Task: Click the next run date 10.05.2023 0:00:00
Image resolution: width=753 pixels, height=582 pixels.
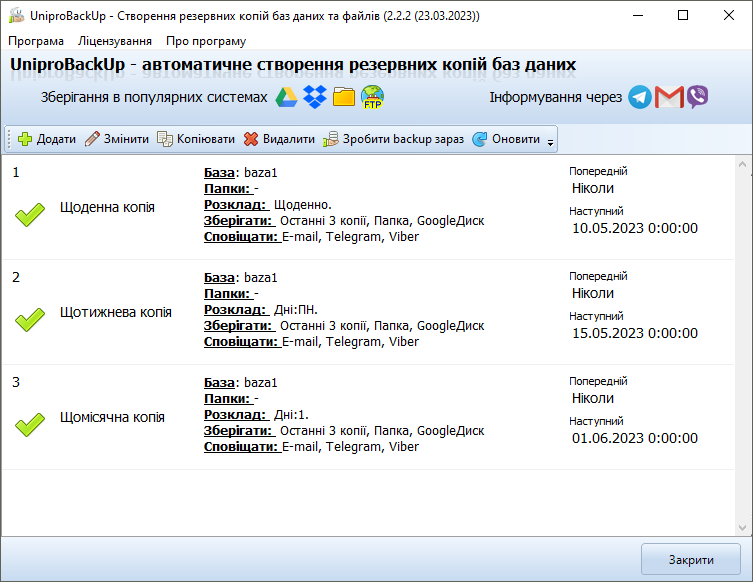Action: point(634,228)
